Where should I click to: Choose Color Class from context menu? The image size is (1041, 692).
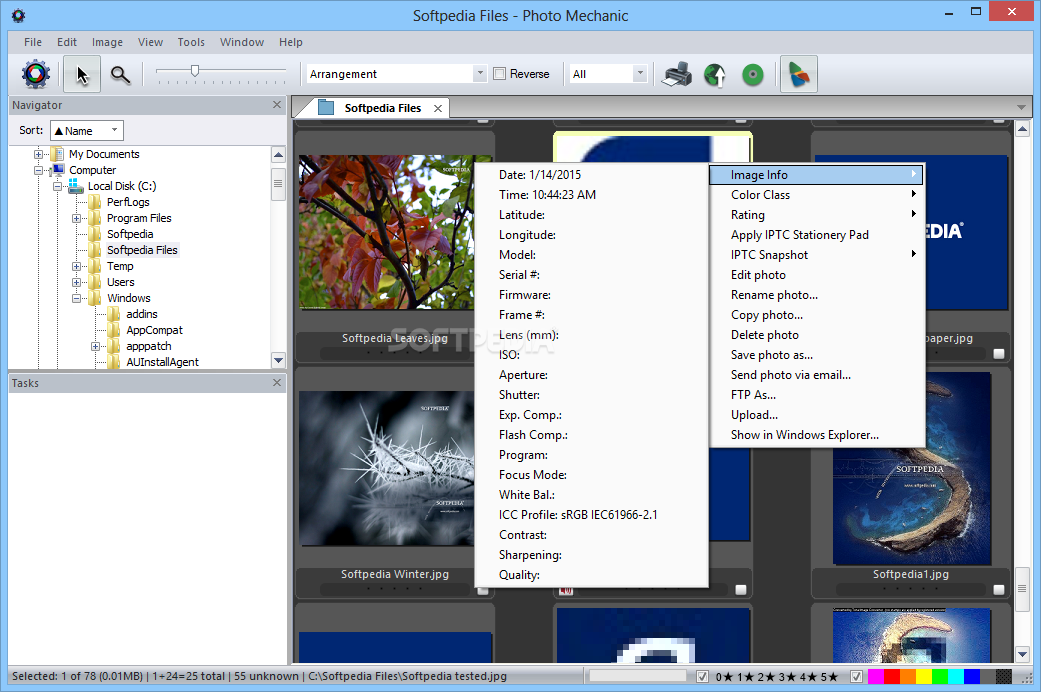(x=817, y=195)
